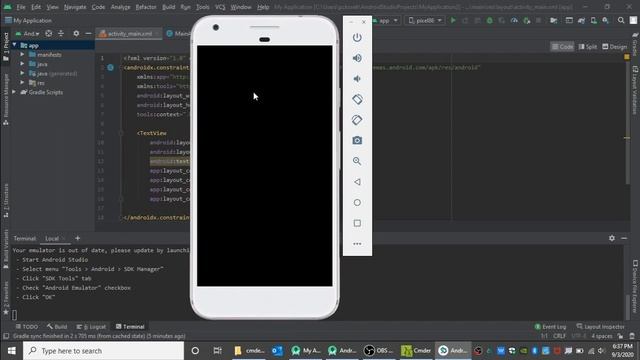Screen dimensions: 640x360
Task: Switch to OBS in the taskbar
Action: pyautogui.click(x=378, y=351)
